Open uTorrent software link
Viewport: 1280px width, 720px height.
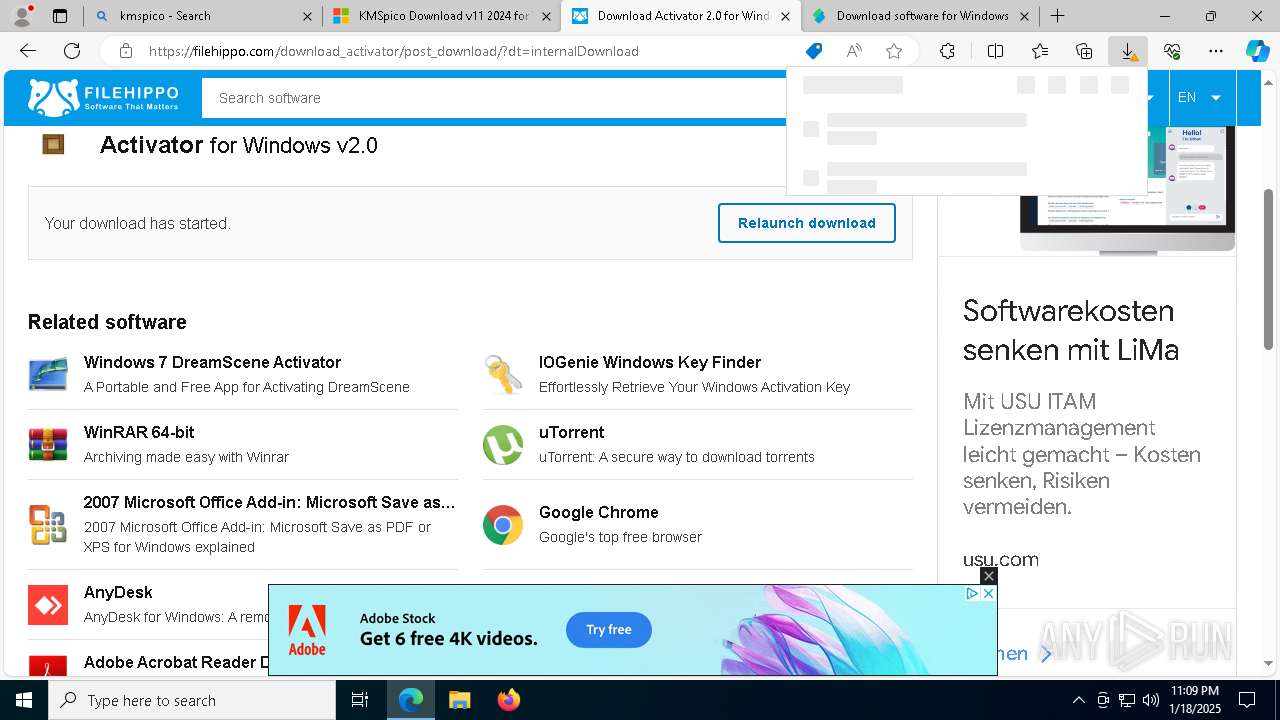(x=571, y=432)
